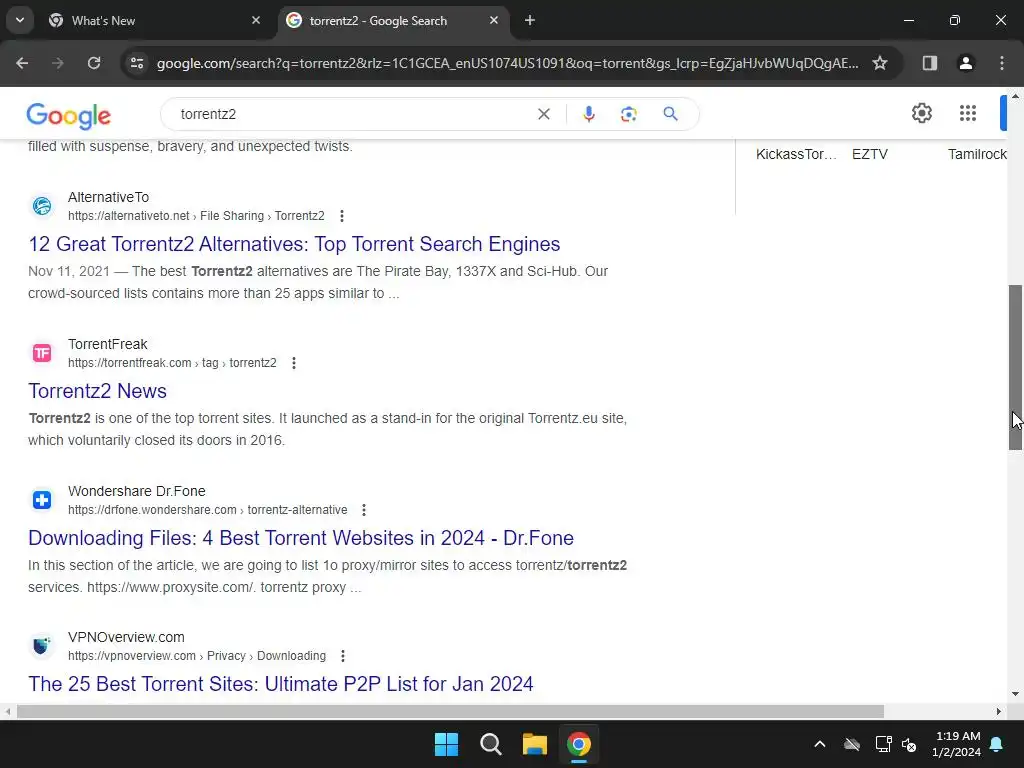Open Google quick settings gear

point(921,113)
